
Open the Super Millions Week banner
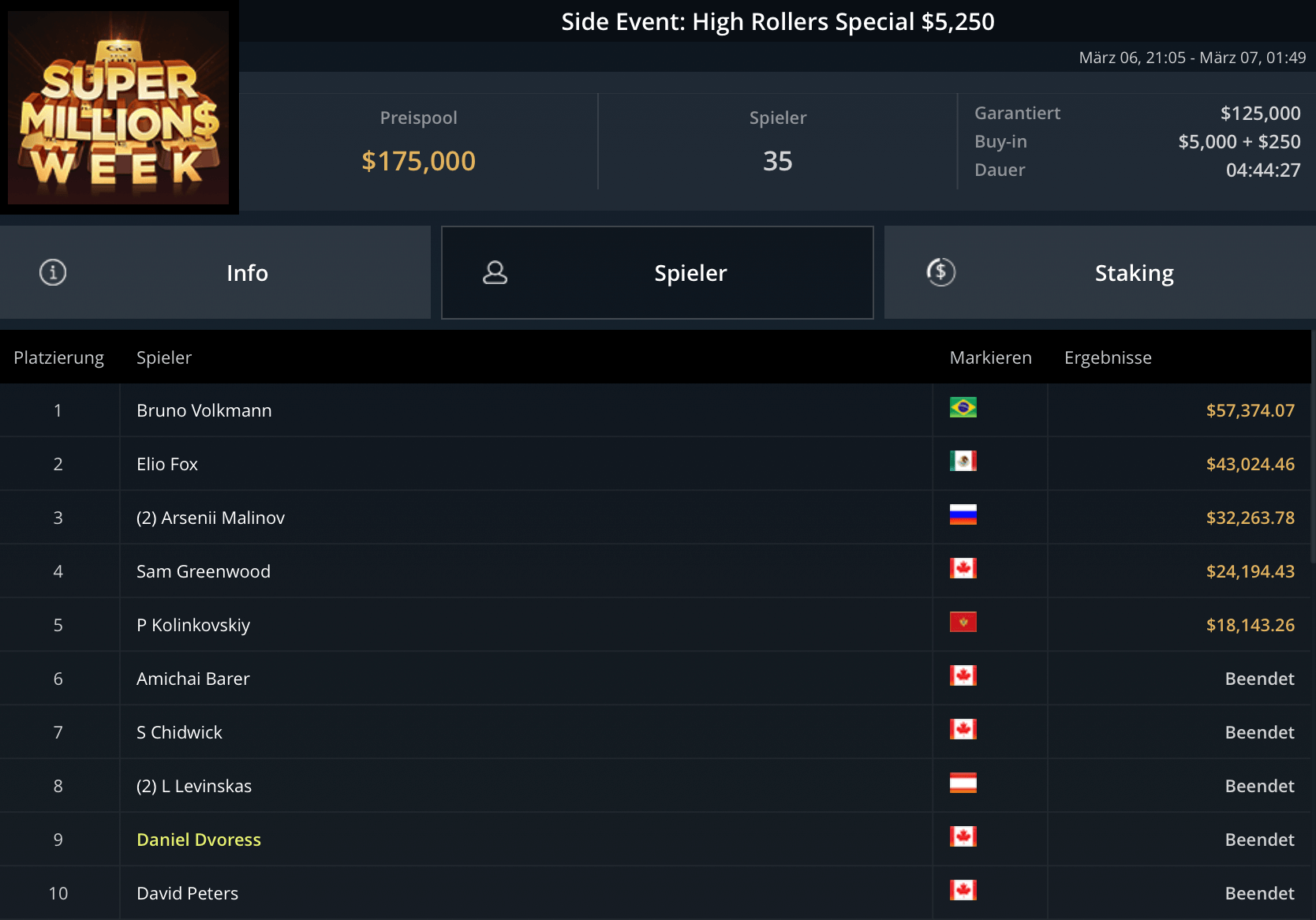tap(118, 107)
